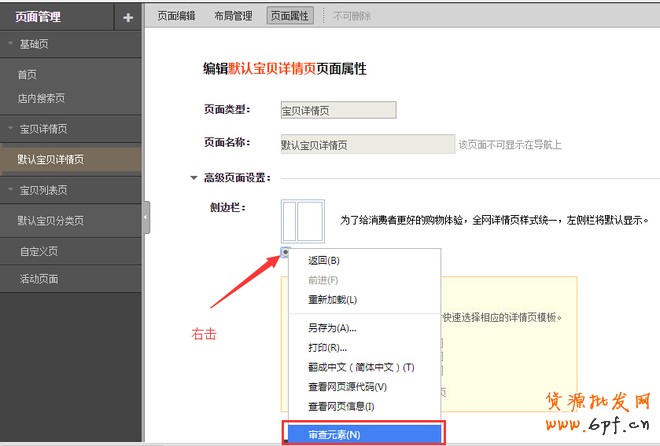Click the plus icon beside 页面管理
Image resolution: width=660 pixels, height=446 pixels.
[x=127, y=17]
